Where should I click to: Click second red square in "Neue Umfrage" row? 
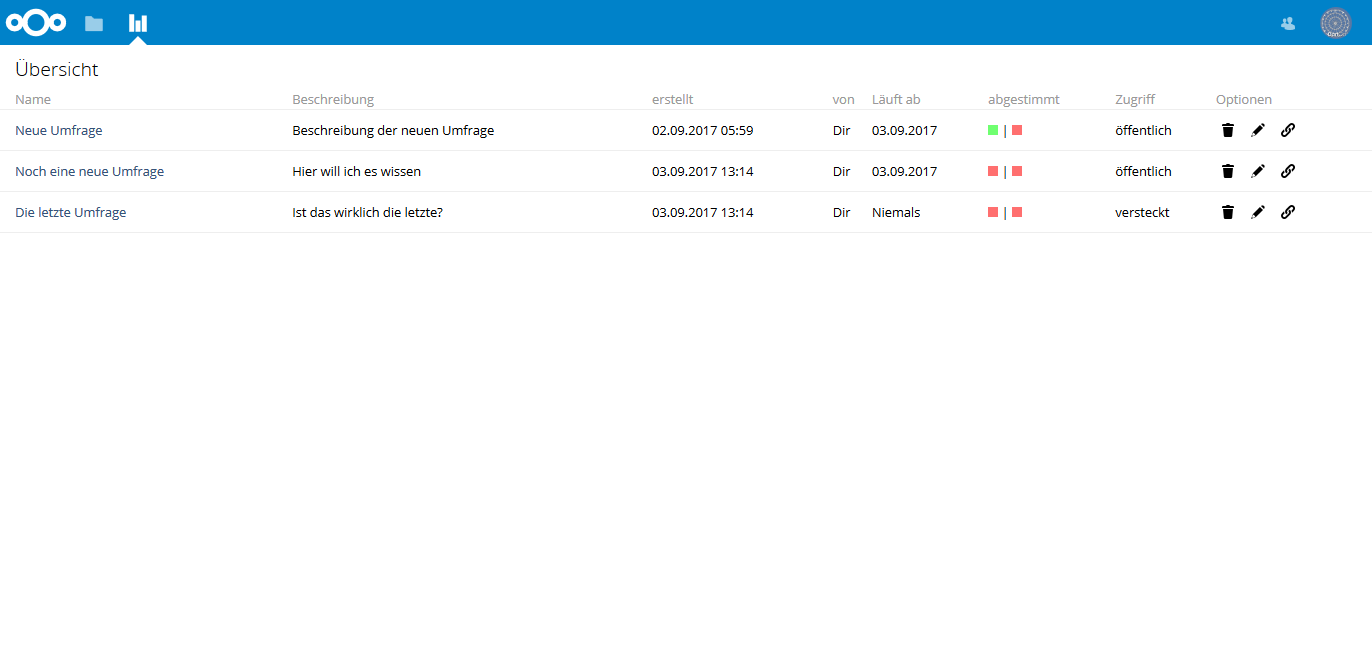[1017, 130]
